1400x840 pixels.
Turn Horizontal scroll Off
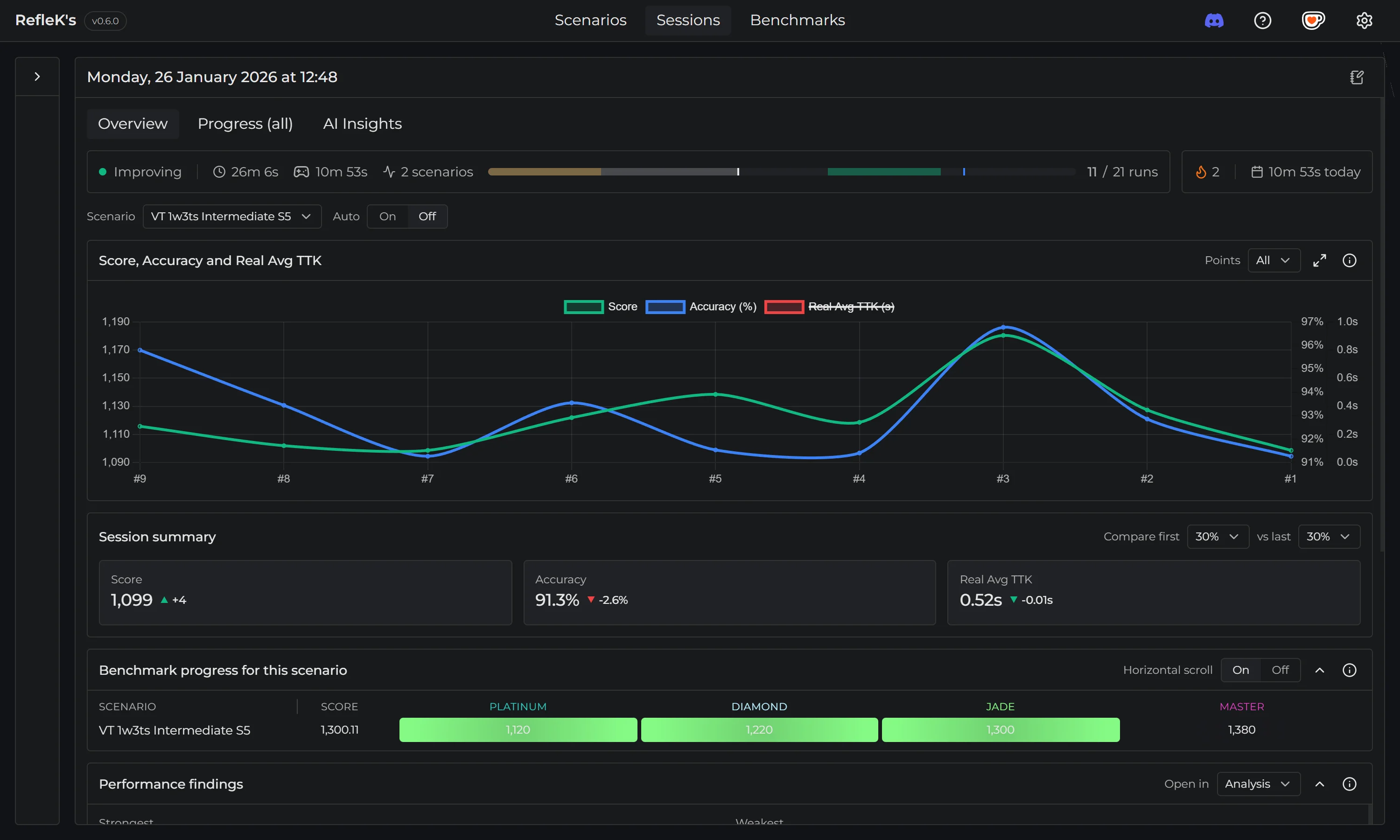point(1280,670)
